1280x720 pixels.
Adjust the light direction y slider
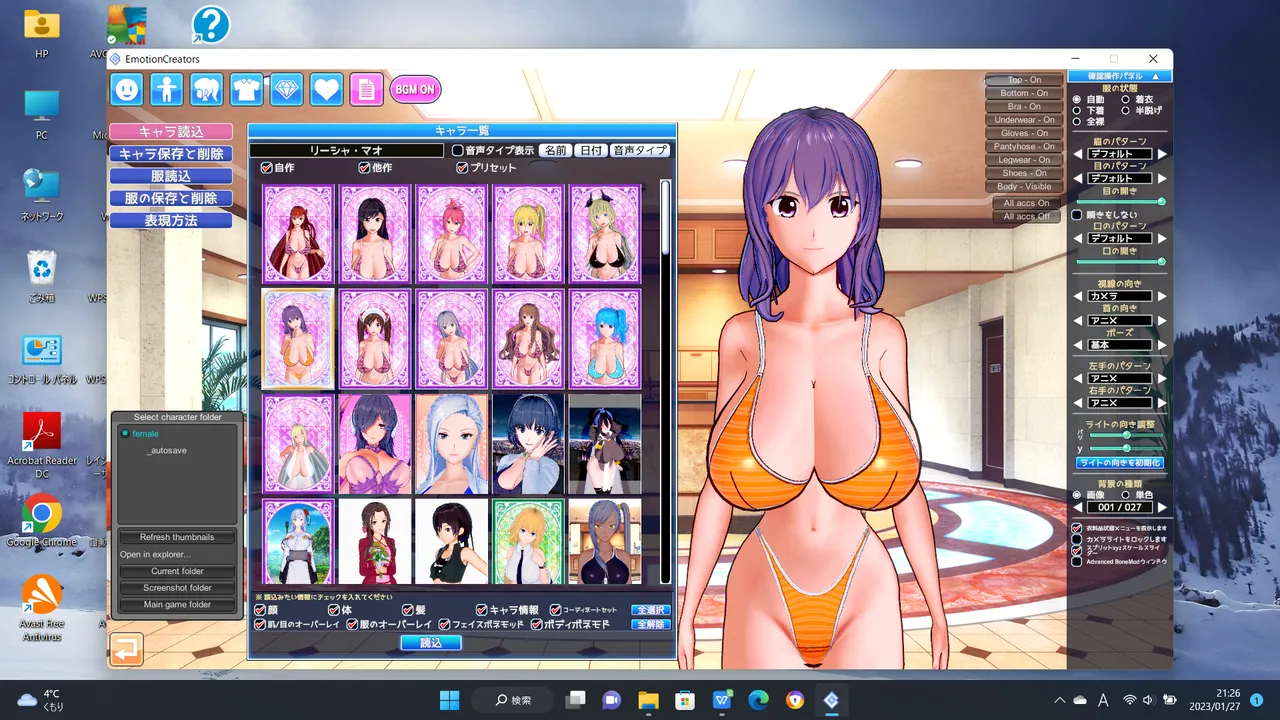(x=1126, y=448)
